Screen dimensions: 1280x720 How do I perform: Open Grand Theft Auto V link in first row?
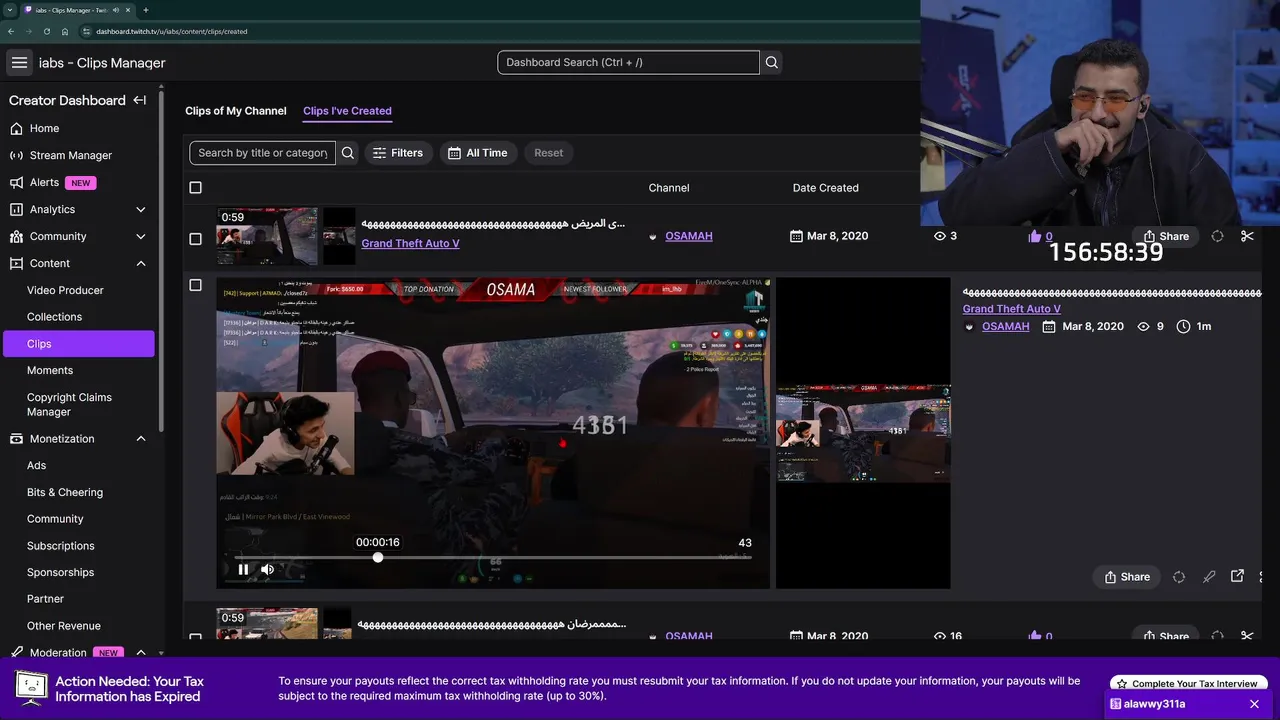tap(410, 244)
